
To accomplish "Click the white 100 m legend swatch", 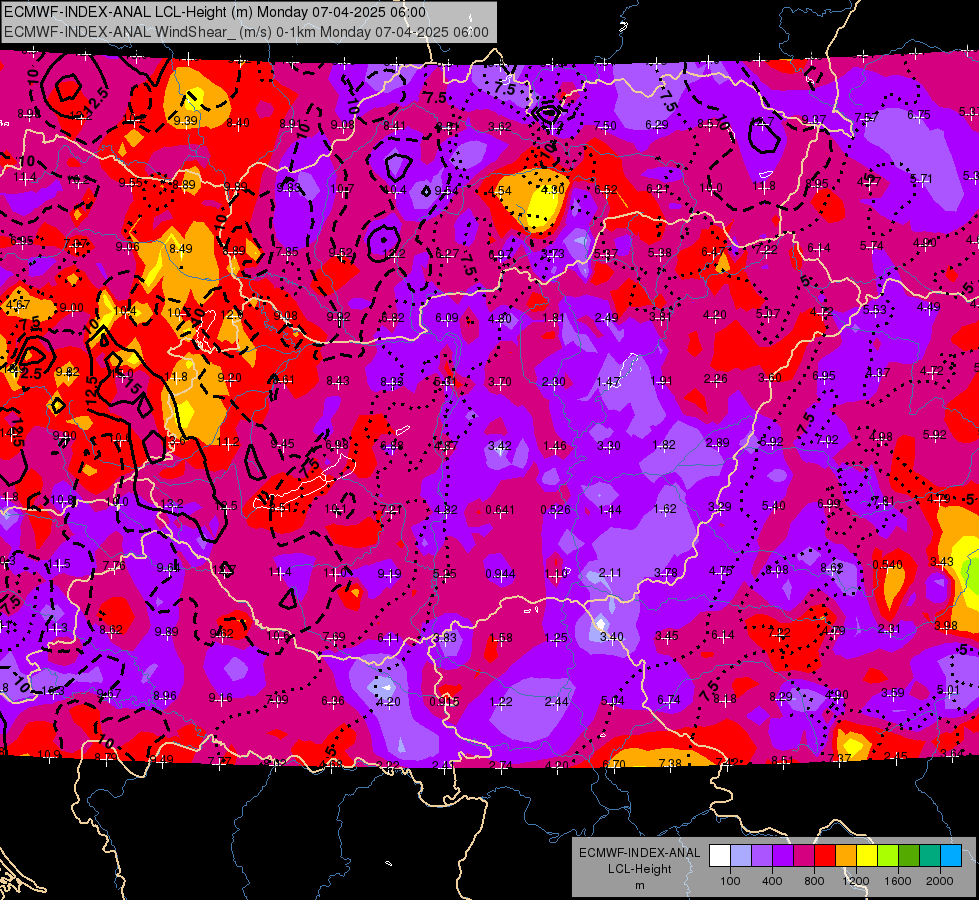I will (x=720, y=856).
